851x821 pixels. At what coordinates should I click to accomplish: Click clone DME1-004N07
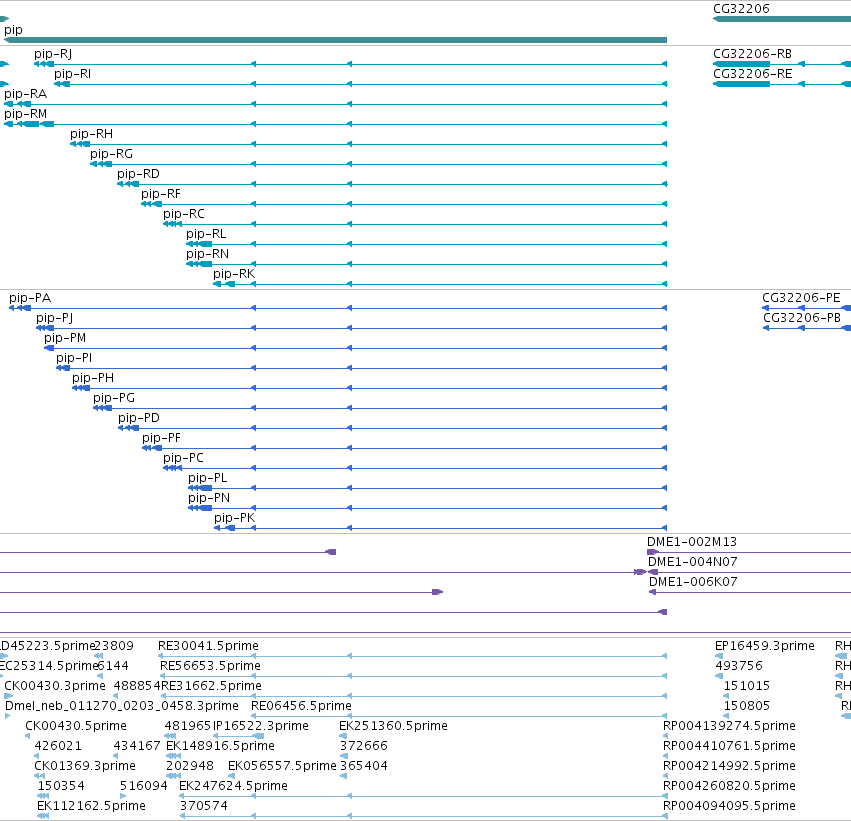pyautogui.click(x=693, y=562)
